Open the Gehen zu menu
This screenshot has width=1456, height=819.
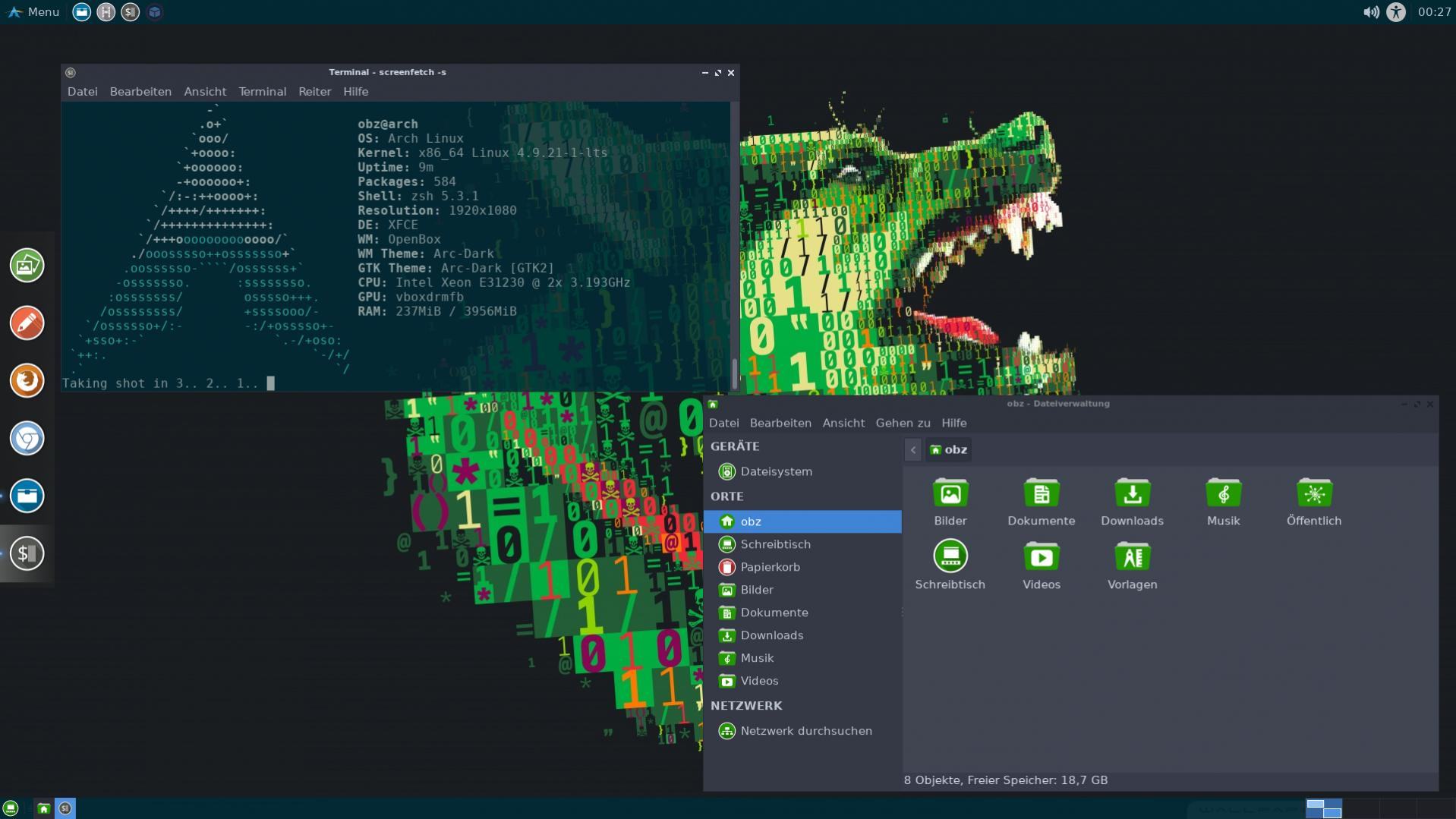point(903,423)
